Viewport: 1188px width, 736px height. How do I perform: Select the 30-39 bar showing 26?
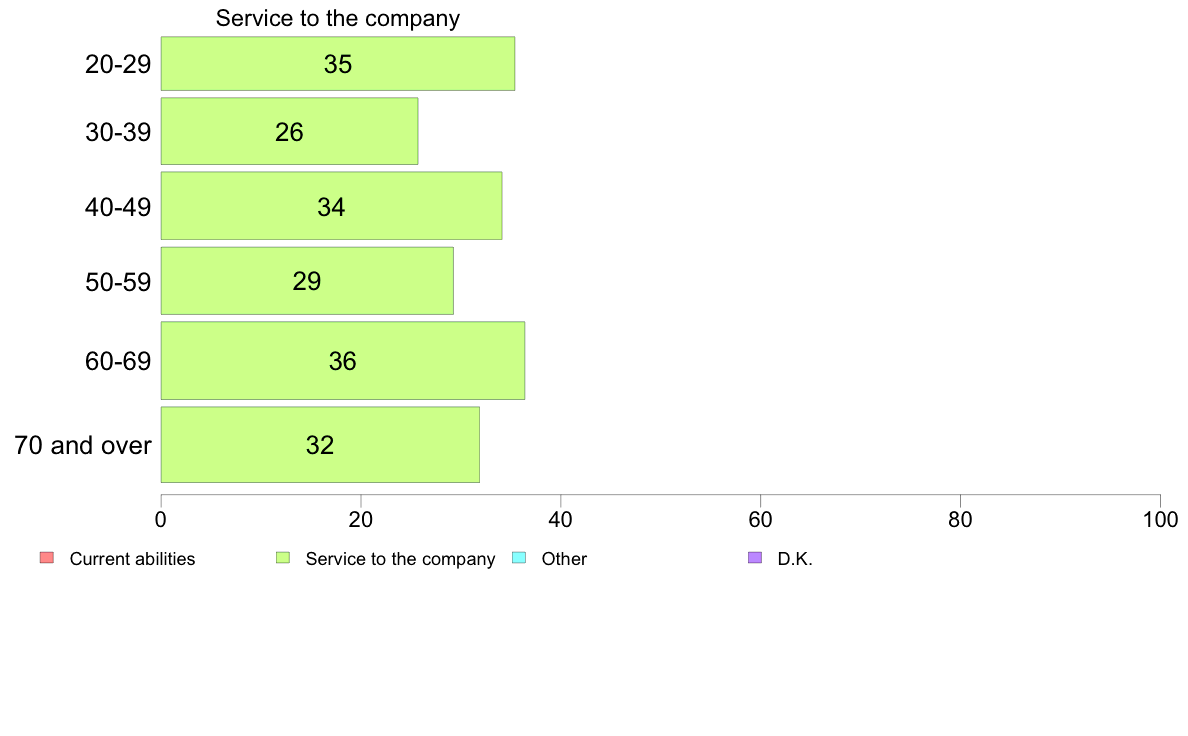pos(289,131)
